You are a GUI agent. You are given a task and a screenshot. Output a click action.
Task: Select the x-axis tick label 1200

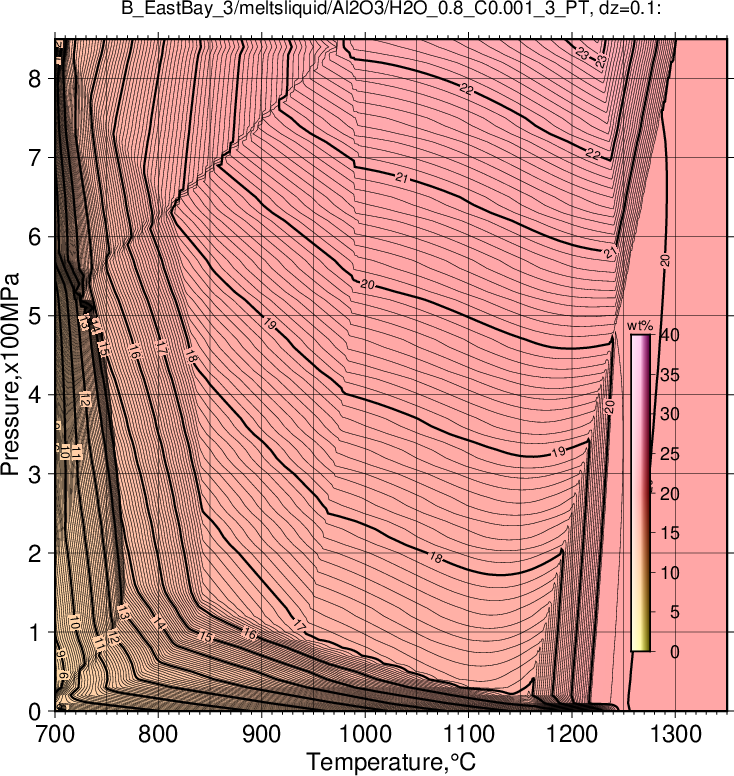click(572, 734)
